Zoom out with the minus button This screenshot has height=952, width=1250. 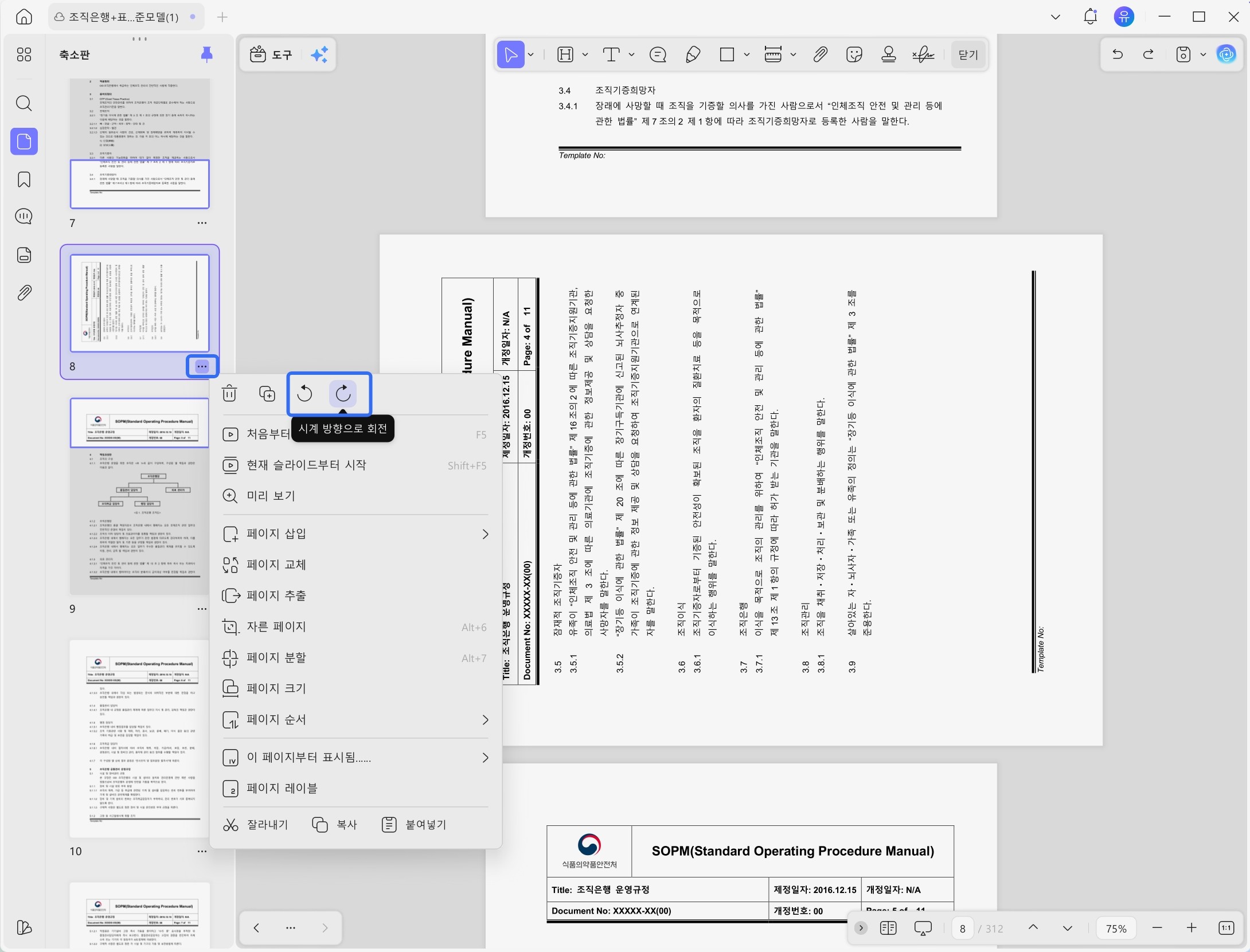1157,928
